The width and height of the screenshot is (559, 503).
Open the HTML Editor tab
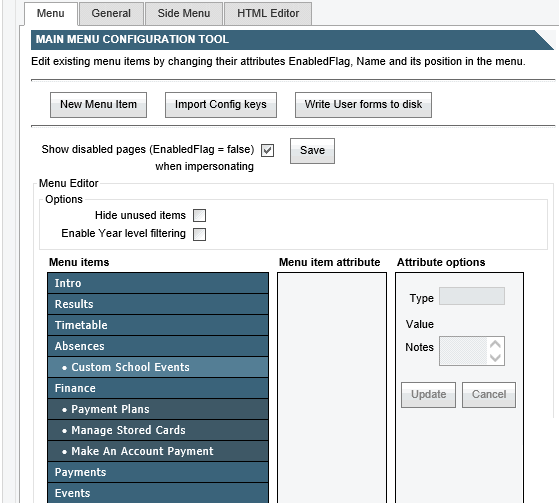[x=268, y=14]
